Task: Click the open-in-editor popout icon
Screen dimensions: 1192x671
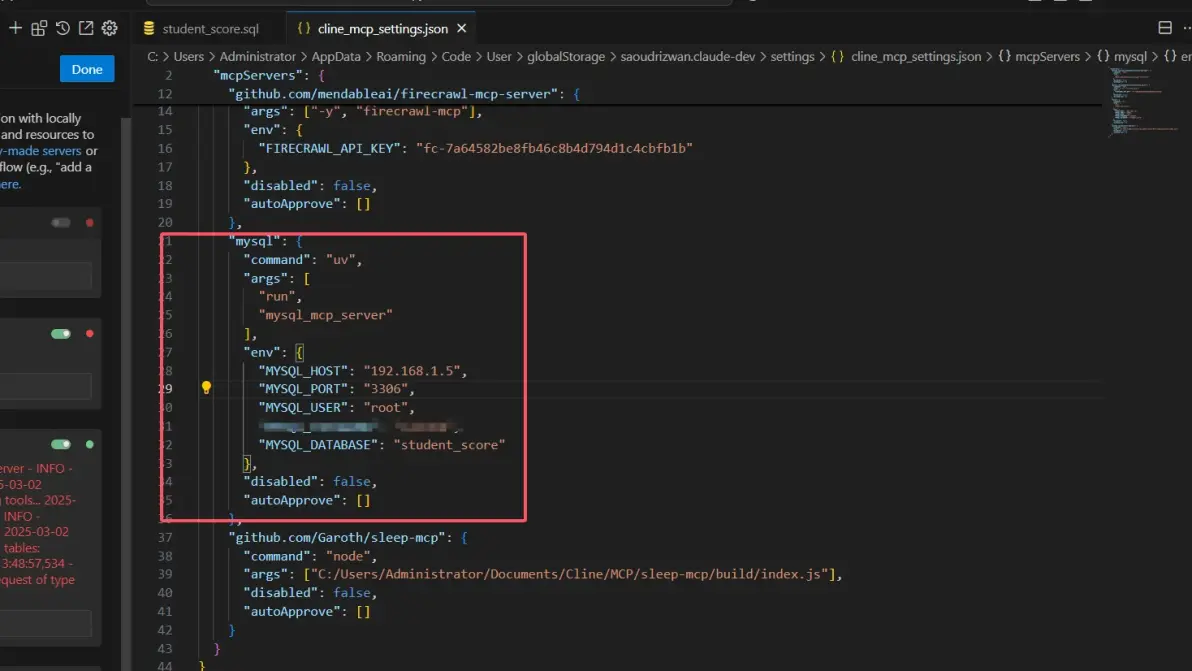Action: click(86, 29)
